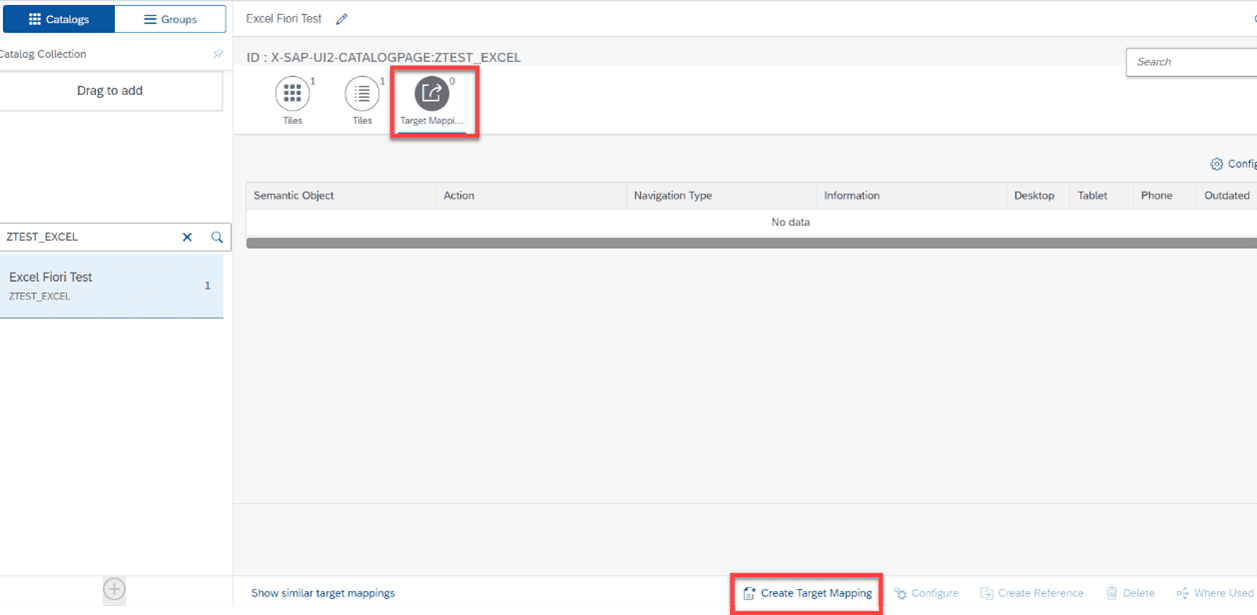
Task: Click the Create Target Mapping button
Action: 806,592
